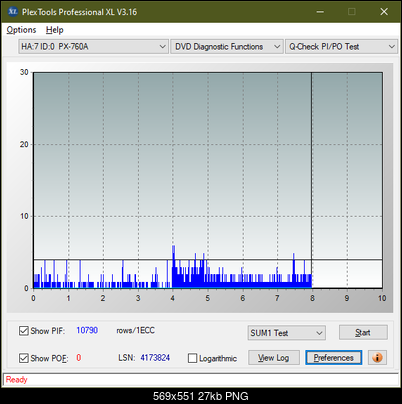Click the vertical marker line at 8 on the graph
This screenshot has width=402, height=404.
click(312, 180)
